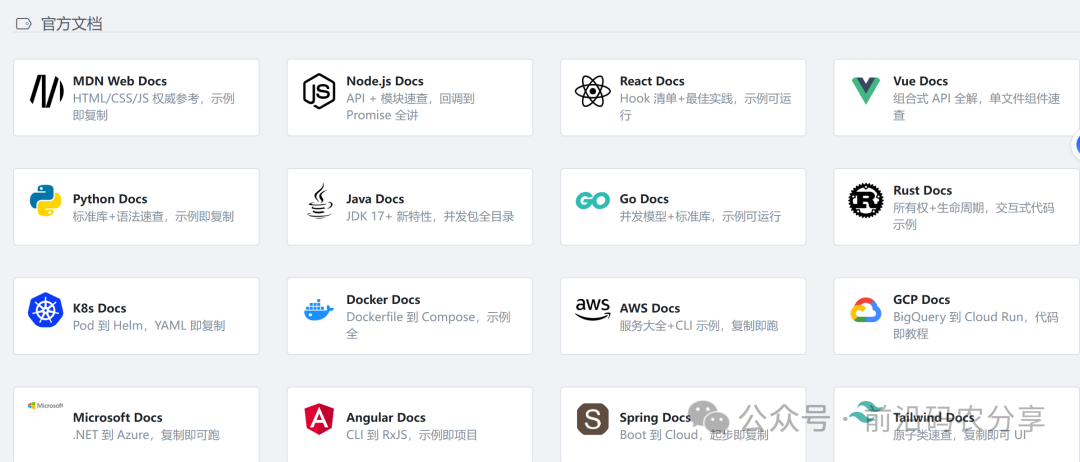Open the AWS Docs title link
This screenshot has height=462, width=1080.
click(650, 308)
